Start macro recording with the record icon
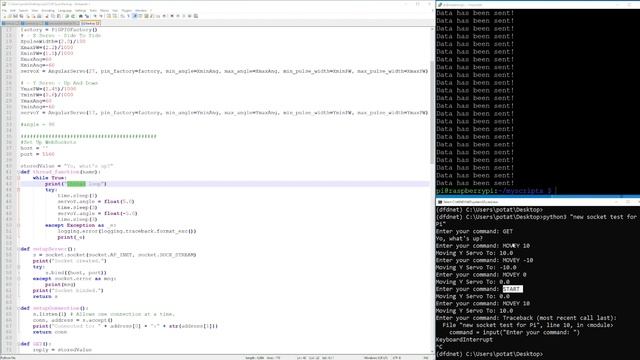Image resolution: width=640 pixels, height=360 pixels. [x=172, y=16]
